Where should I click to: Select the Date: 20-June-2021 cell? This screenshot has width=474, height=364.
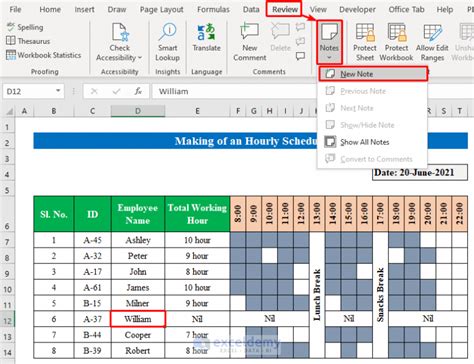pos(420,173)
